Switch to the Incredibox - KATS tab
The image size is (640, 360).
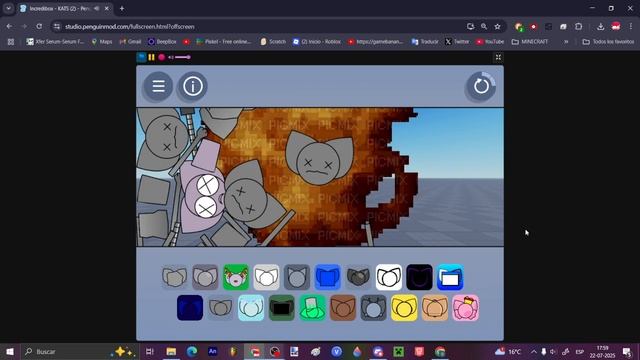pyautogui.click(x=65, y=8)
